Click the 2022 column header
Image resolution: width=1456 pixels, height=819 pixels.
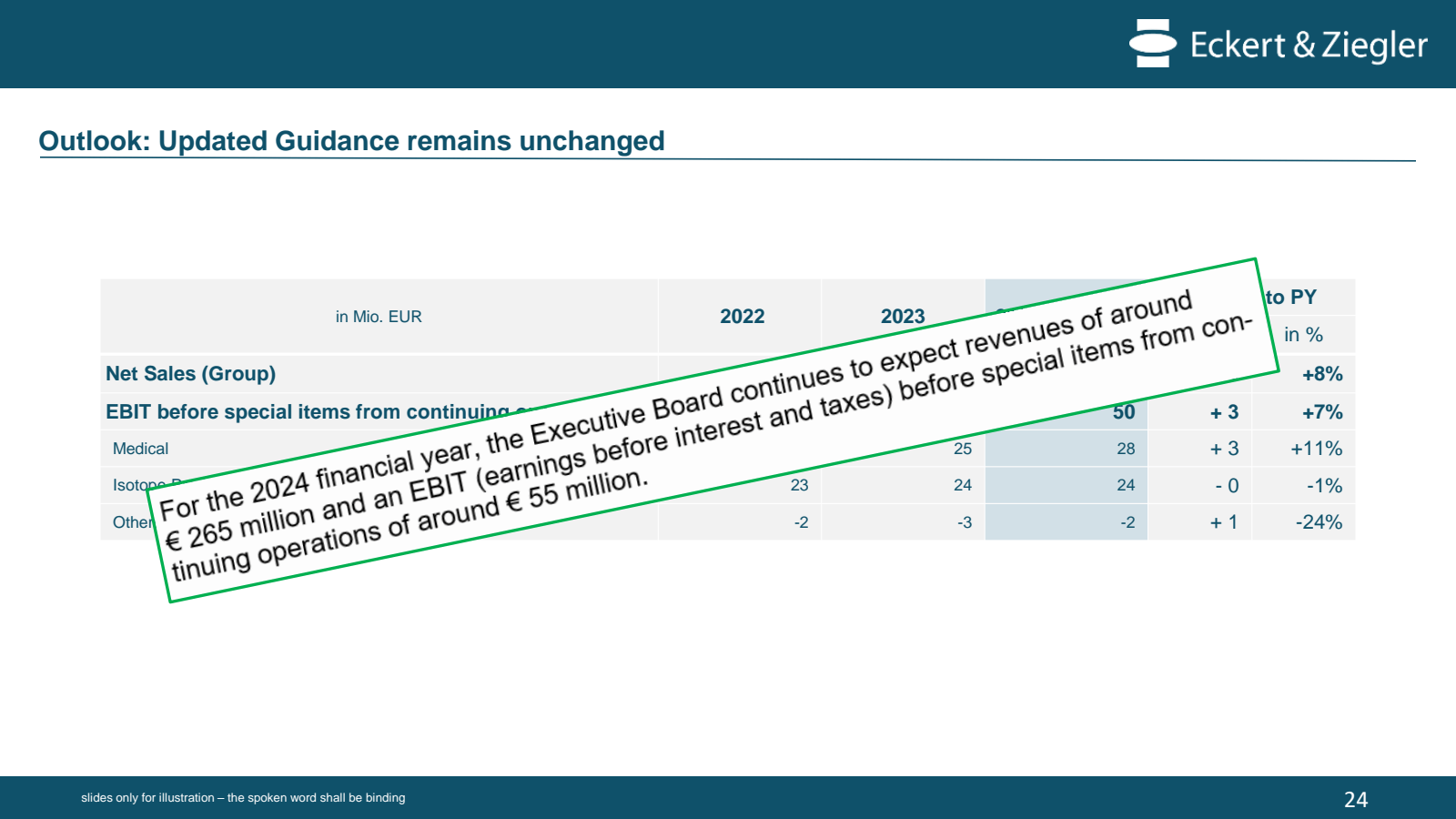(x=743, y=317)
